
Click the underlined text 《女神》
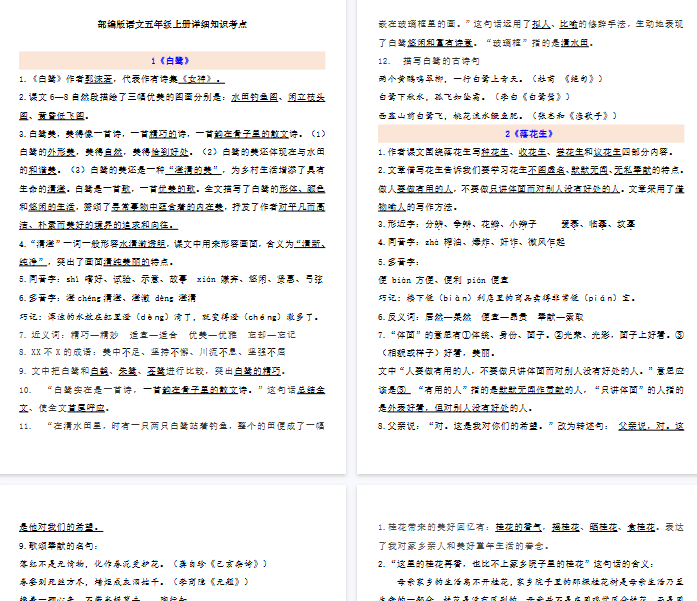[202, 78]
